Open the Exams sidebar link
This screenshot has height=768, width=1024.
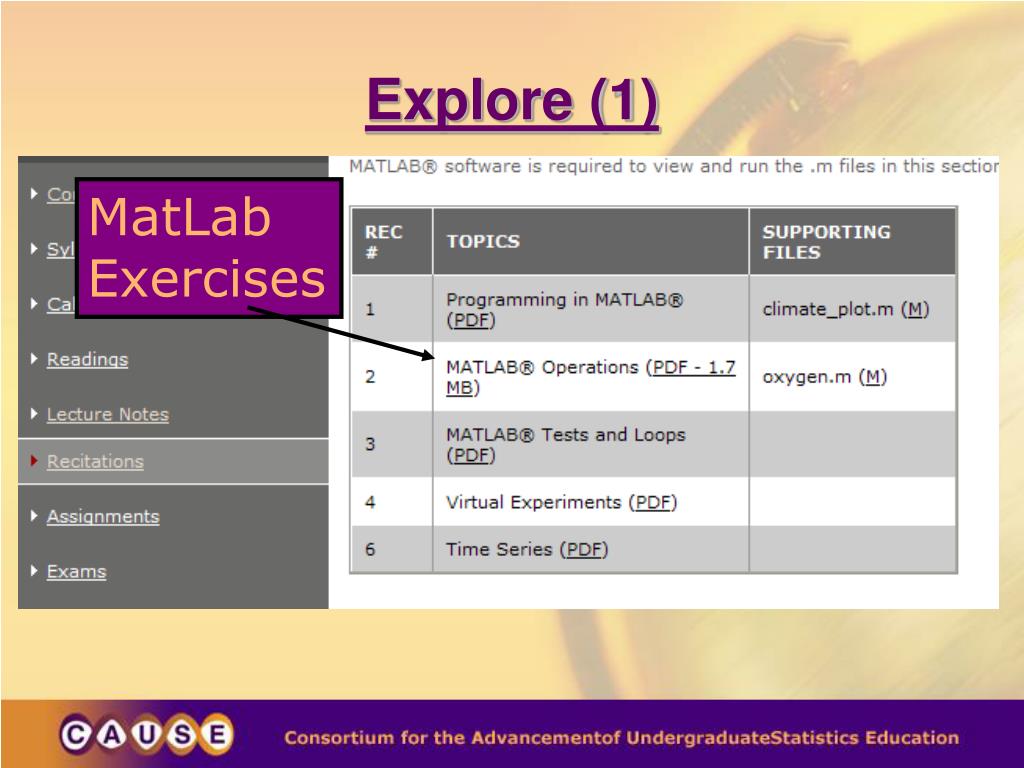[x=76, y=571]
